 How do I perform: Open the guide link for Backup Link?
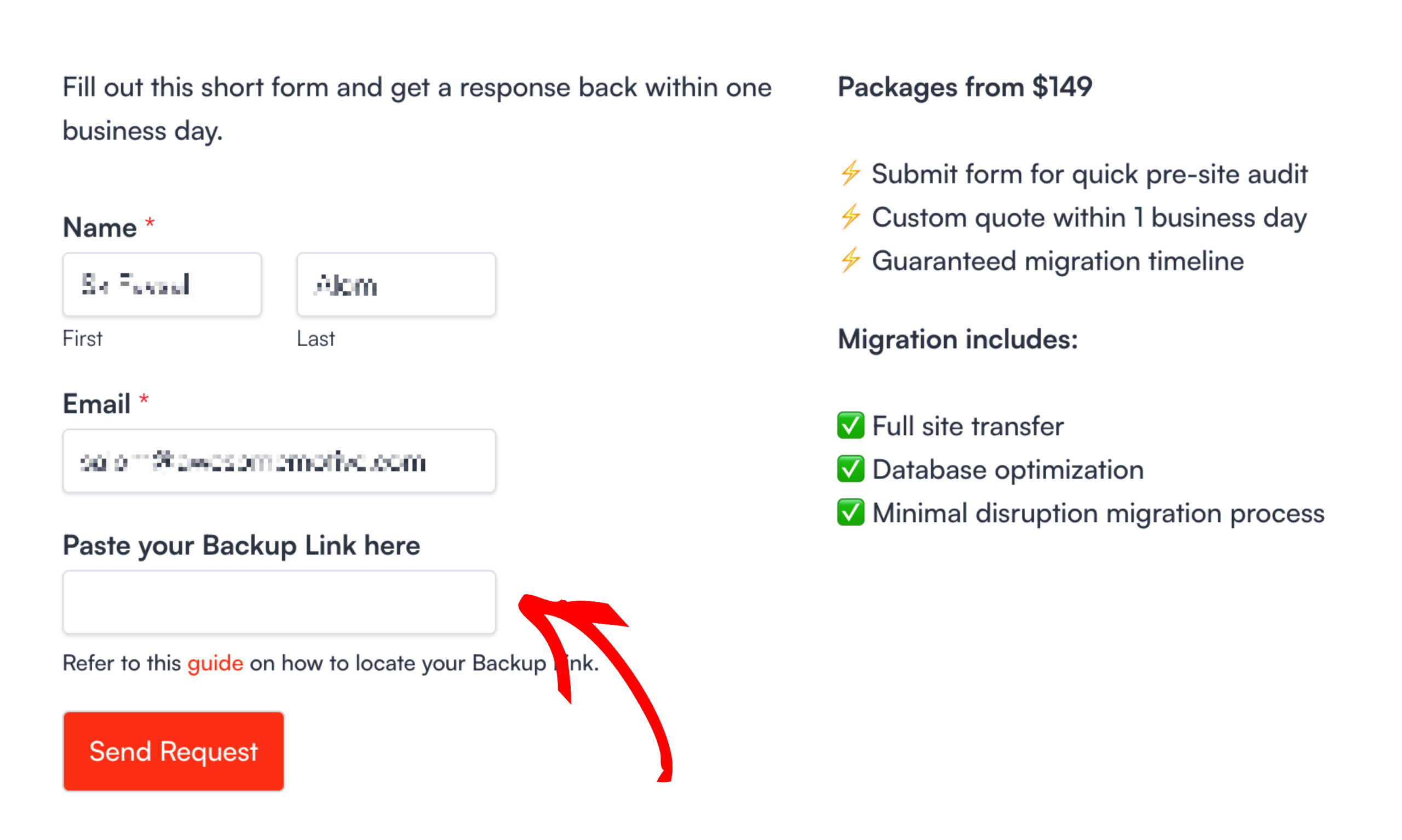pyautogui.click(x=215, y=663)
